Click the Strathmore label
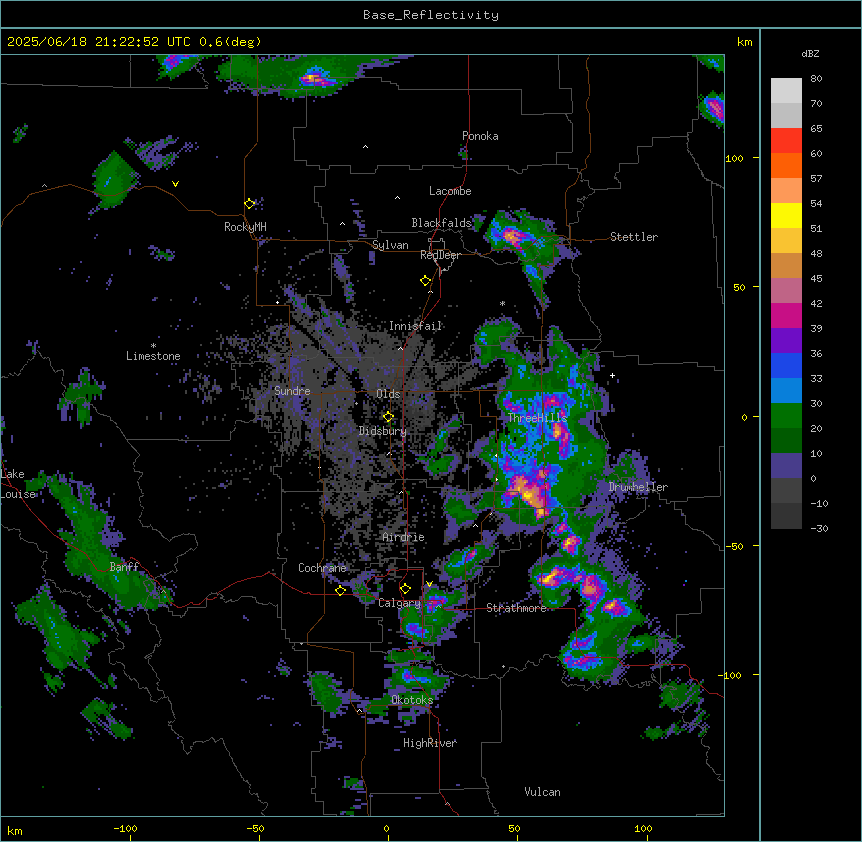 click(x=517, y=608)
